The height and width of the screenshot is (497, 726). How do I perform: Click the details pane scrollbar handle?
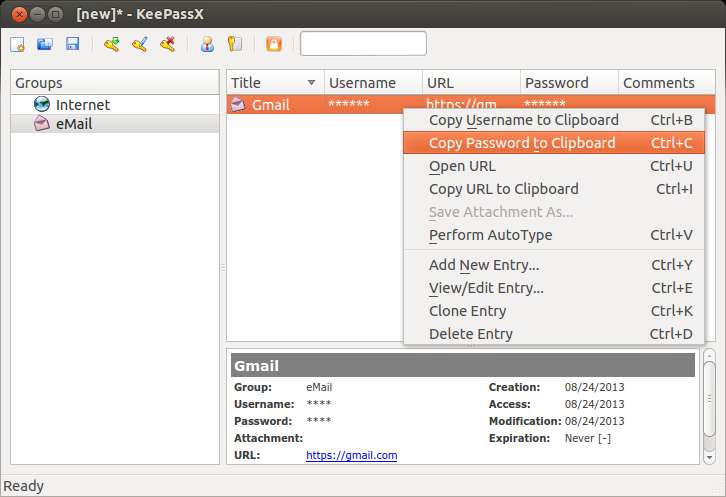click(709, 399)
